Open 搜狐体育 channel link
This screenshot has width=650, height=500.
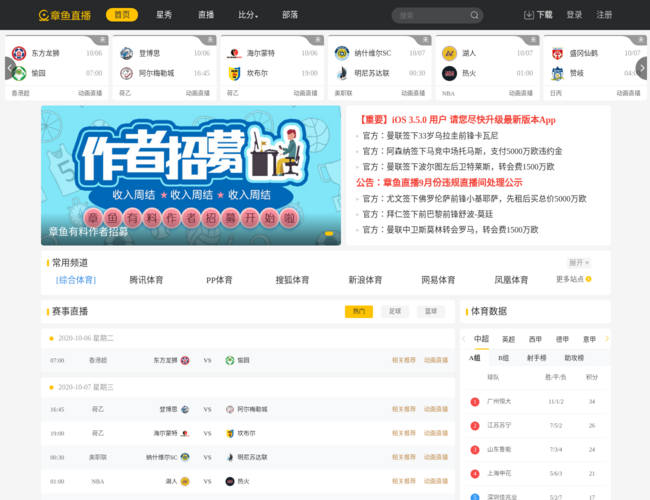coord(292,280)
